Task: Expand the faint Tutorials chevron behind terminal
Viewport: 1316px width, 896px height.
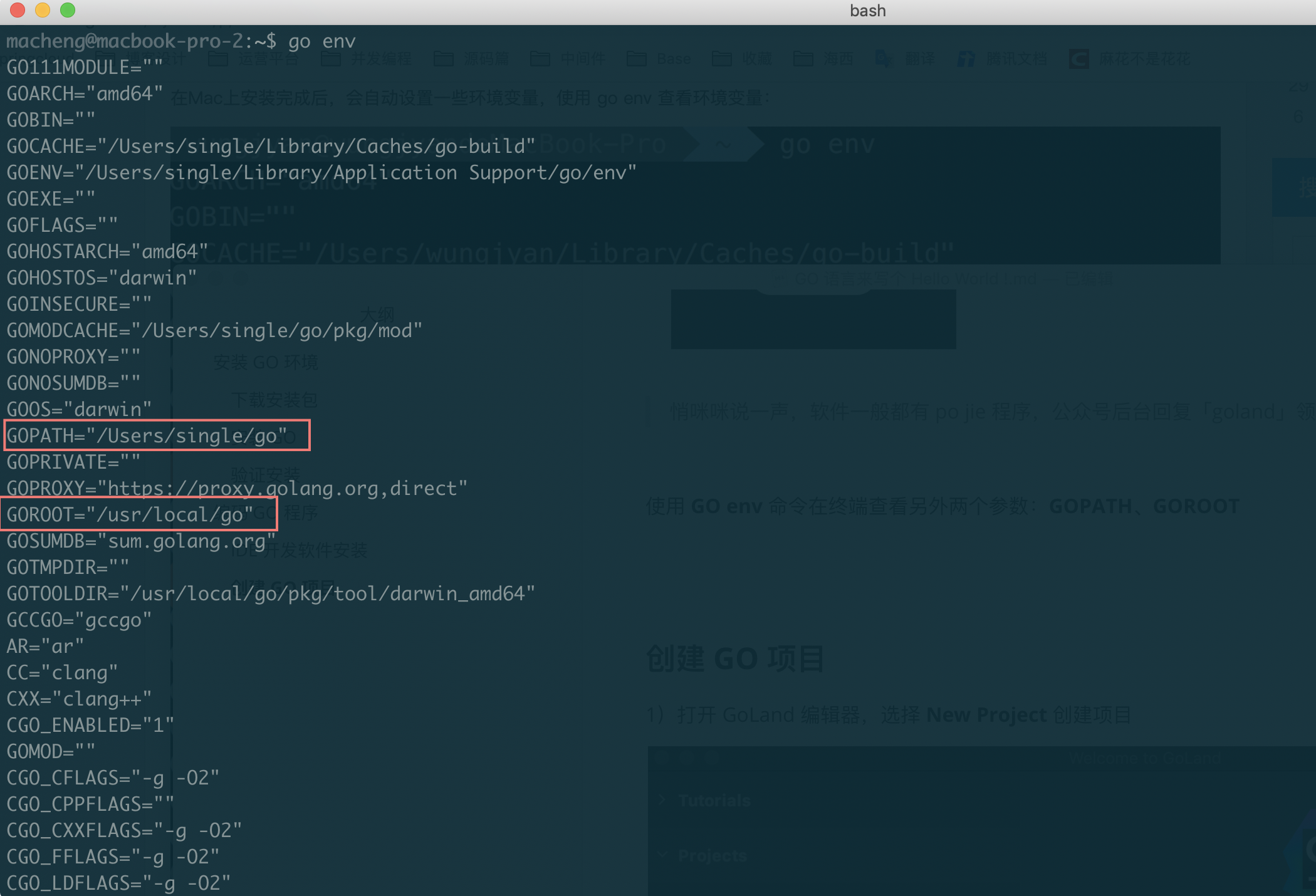Action: [x=663, y=800]
